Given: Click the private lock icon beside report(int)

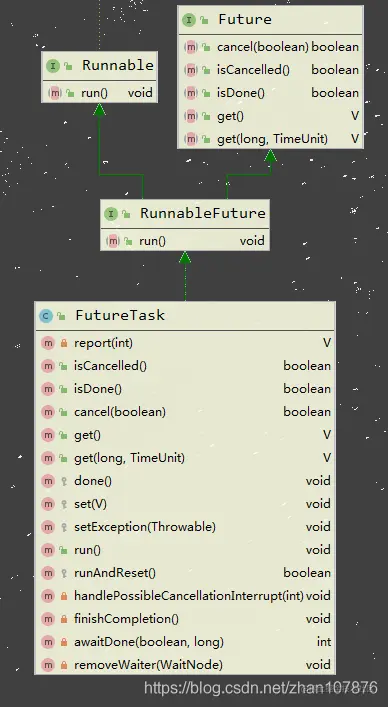Looking at the screenshot, I should coord(64,344).
